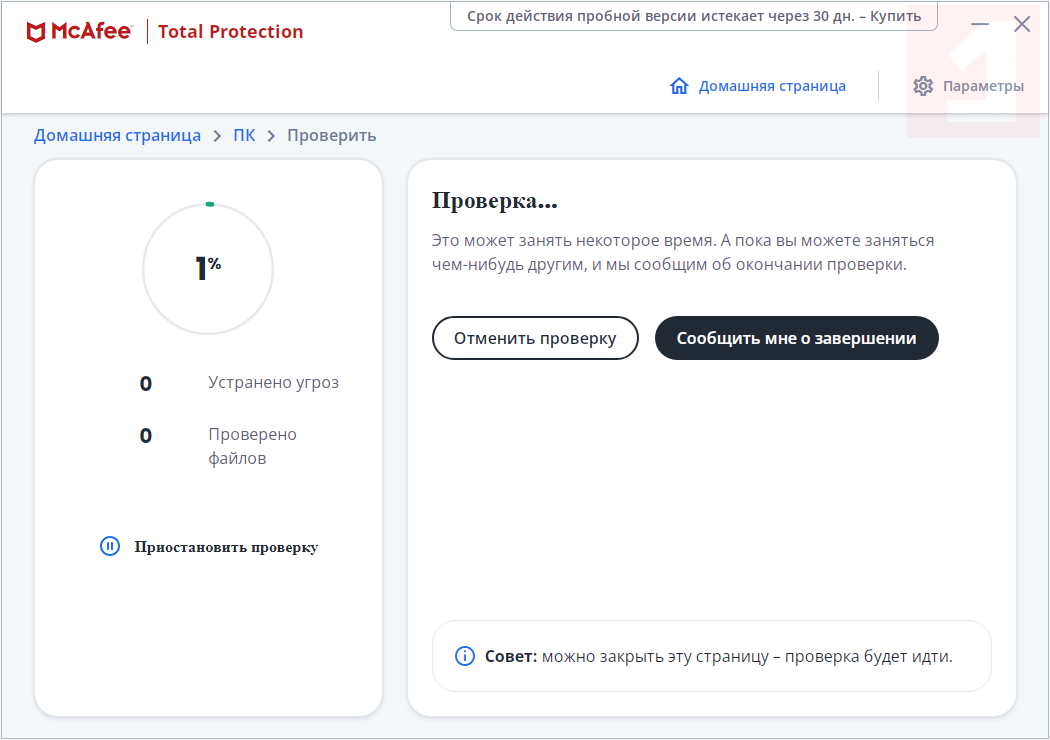The image size is (1050, 740).
Task: Open the Параметры menu label
Action: tap(983, 86)
